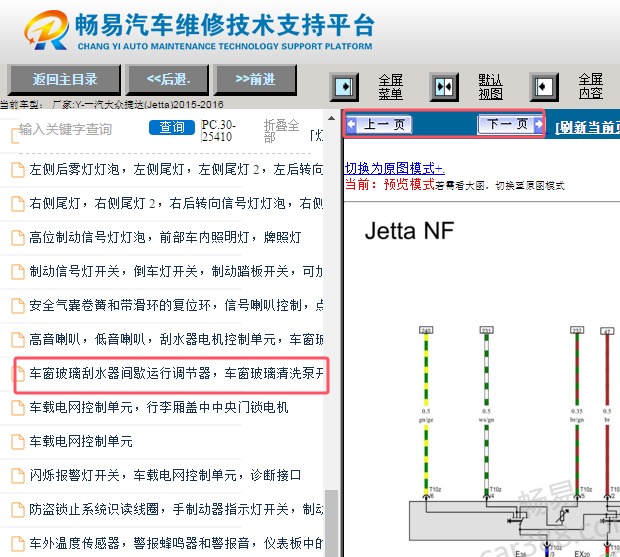Open the 防盗锁止系统识读线圈 document entry

click(x=176, y=509)
